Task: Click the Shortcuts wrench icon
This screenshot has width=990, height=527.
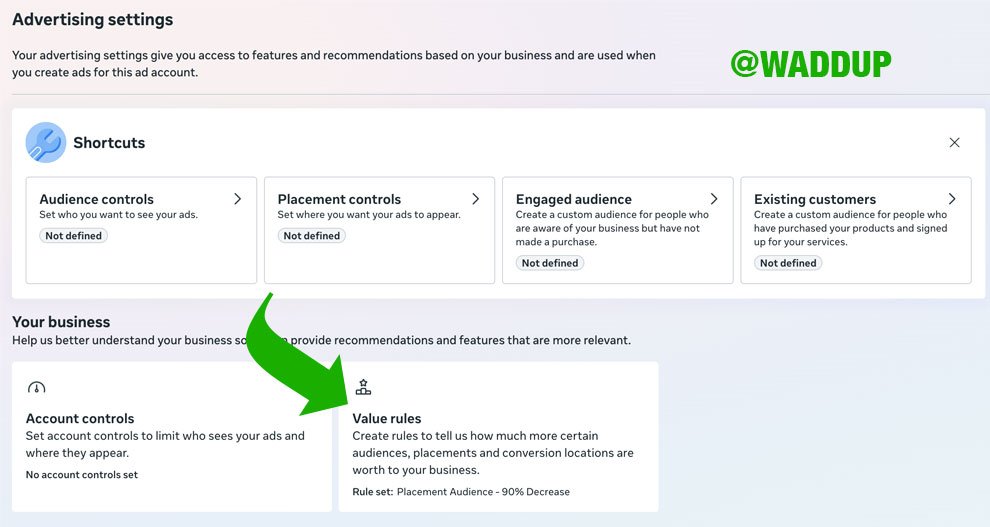Action: [45, 143]
